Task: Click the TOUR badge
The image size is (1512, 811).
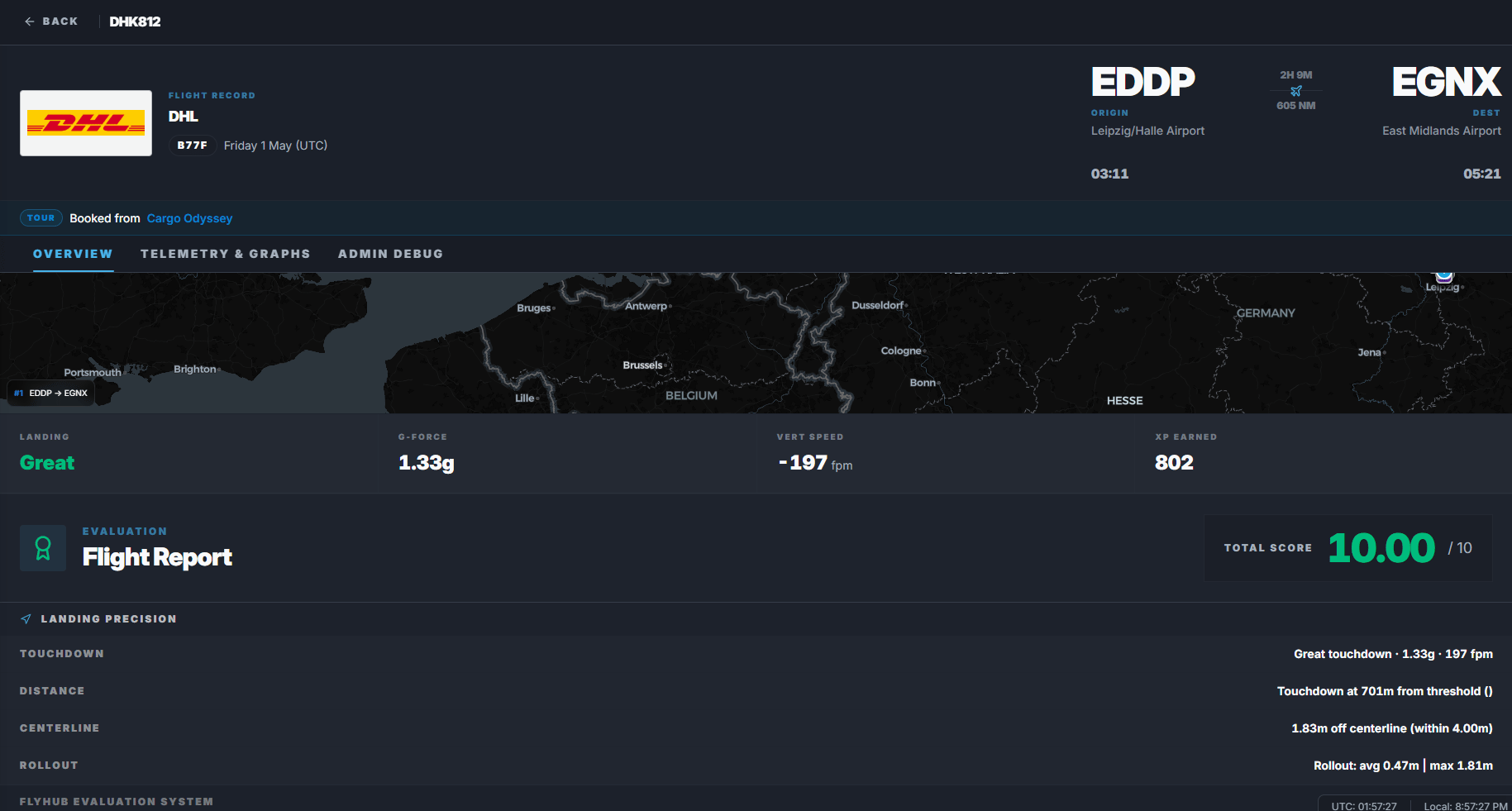Action: point(41,218)
